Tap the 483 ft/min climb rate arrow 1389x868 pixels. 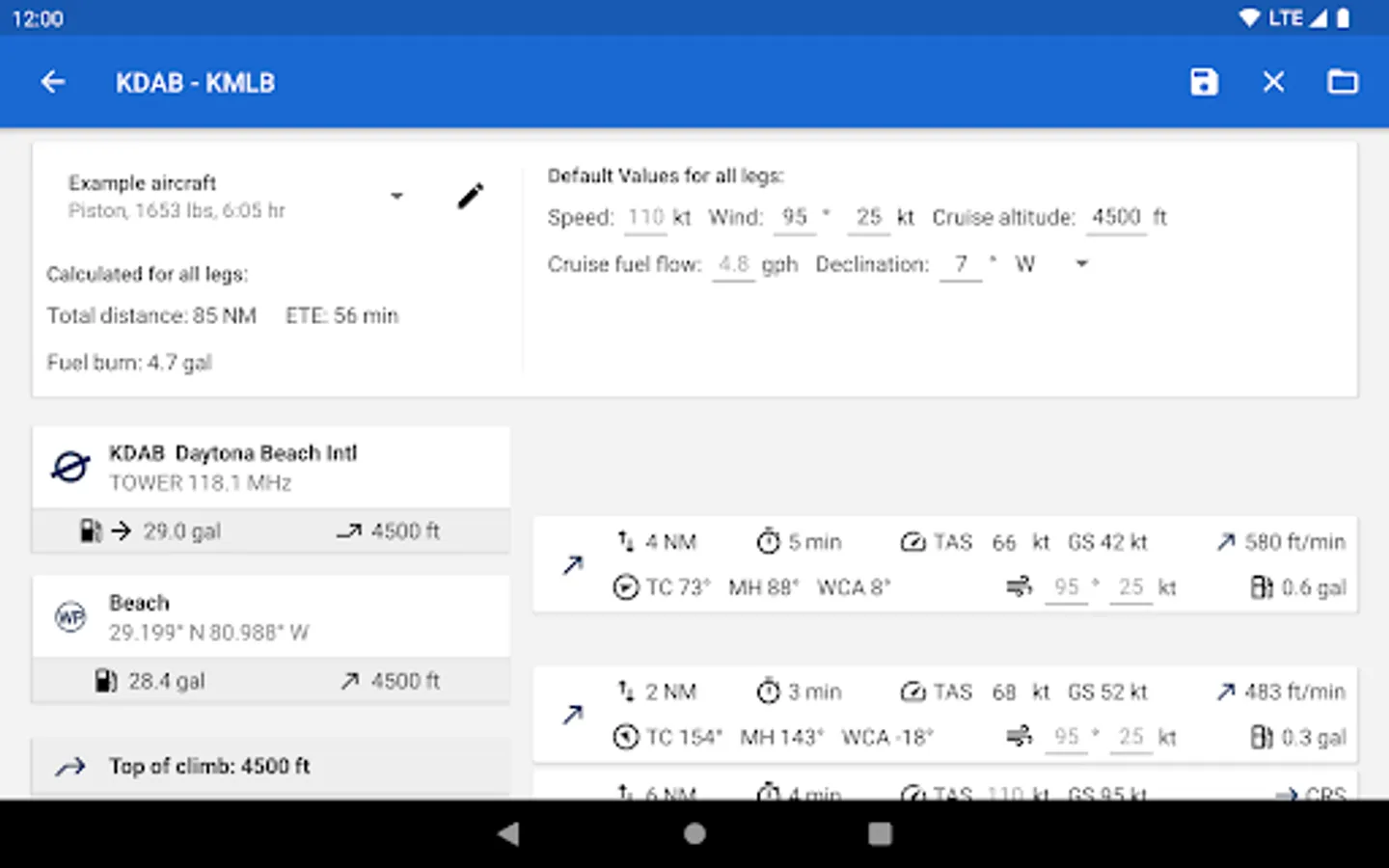(1226, 692)
